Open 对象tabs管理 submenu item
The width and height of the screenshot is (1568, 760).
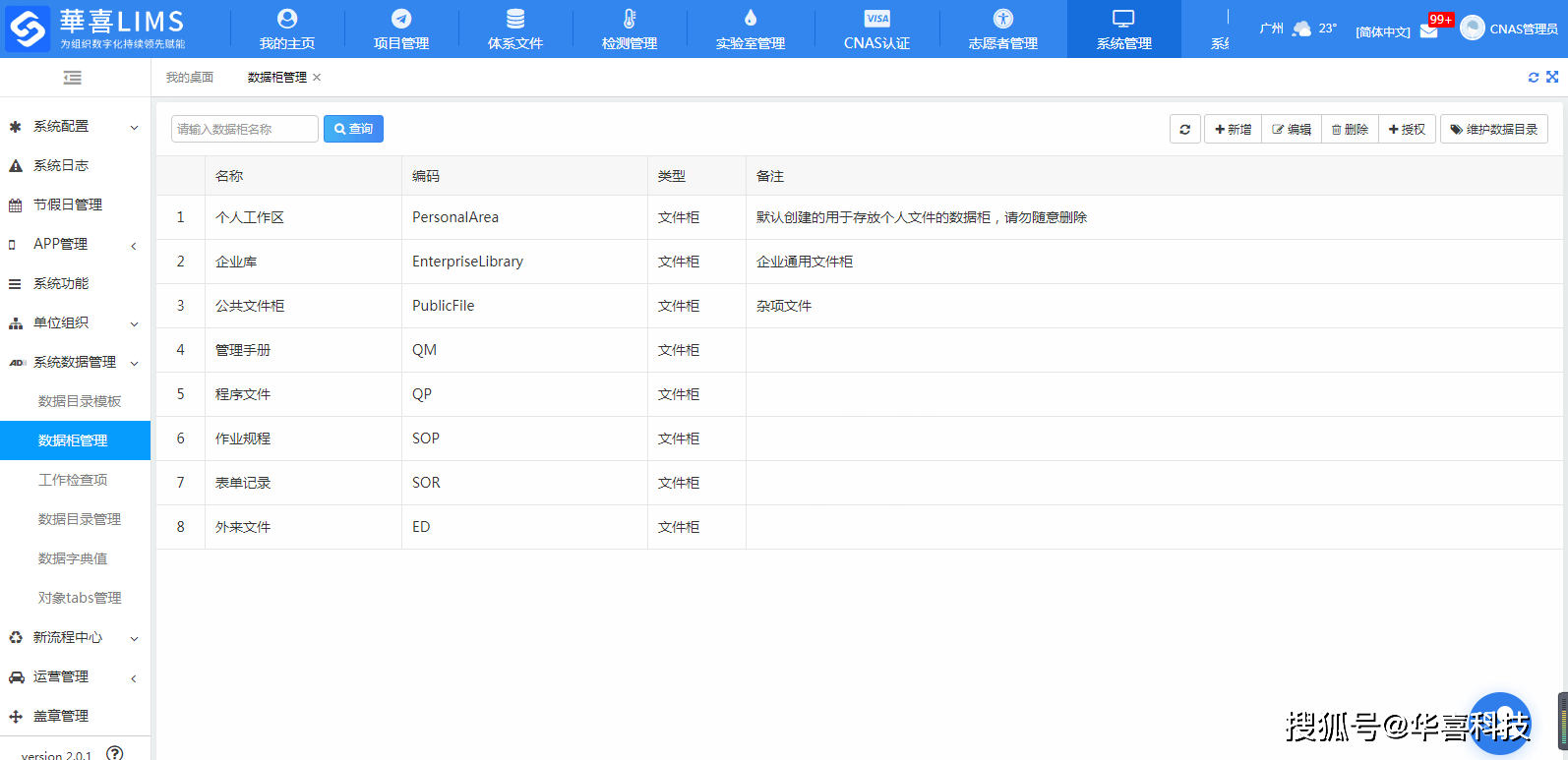80,598
